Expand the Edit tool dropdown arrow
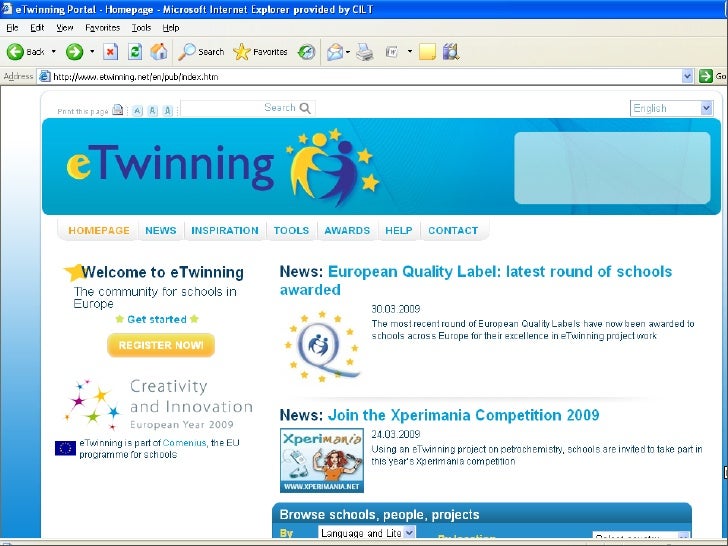The width and height of the screenshot is (728, 546). pos(410,52)
